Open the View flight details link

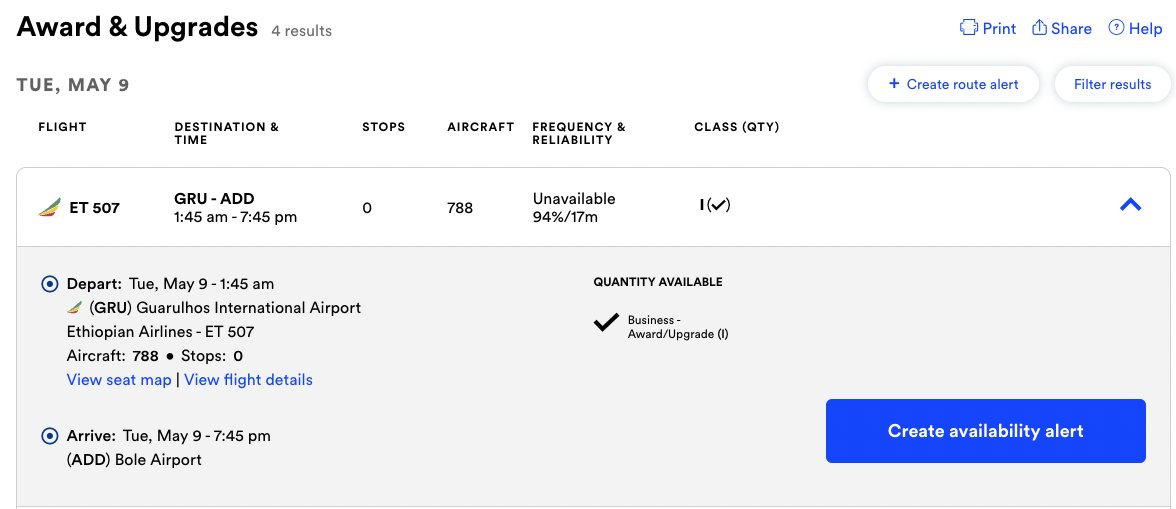coord(248,379)
